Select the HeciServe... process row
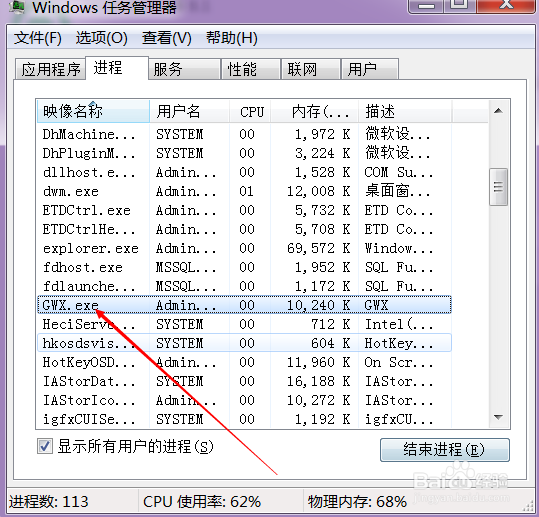 244,324
